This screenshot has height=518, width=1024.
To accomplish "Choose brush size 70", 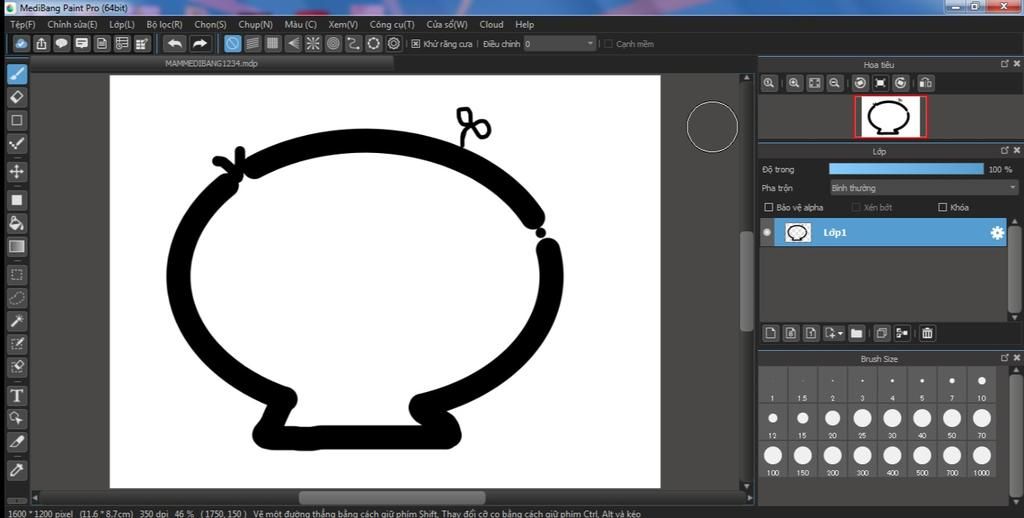I will 982,423.
